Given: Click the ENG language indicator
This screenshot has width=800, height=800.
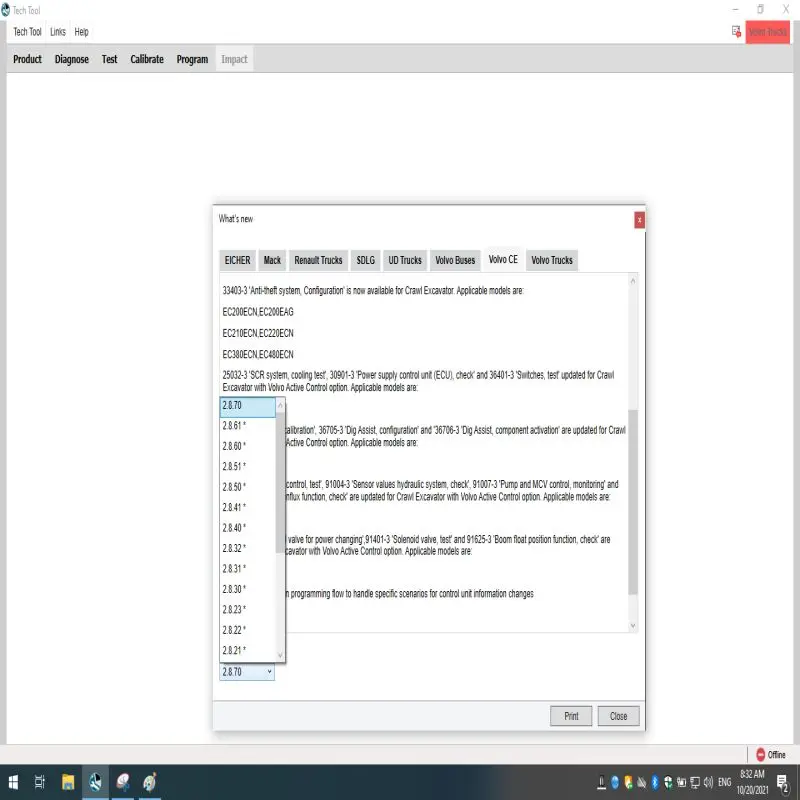Looking at the screenshot, I should [x=724, y=782].
